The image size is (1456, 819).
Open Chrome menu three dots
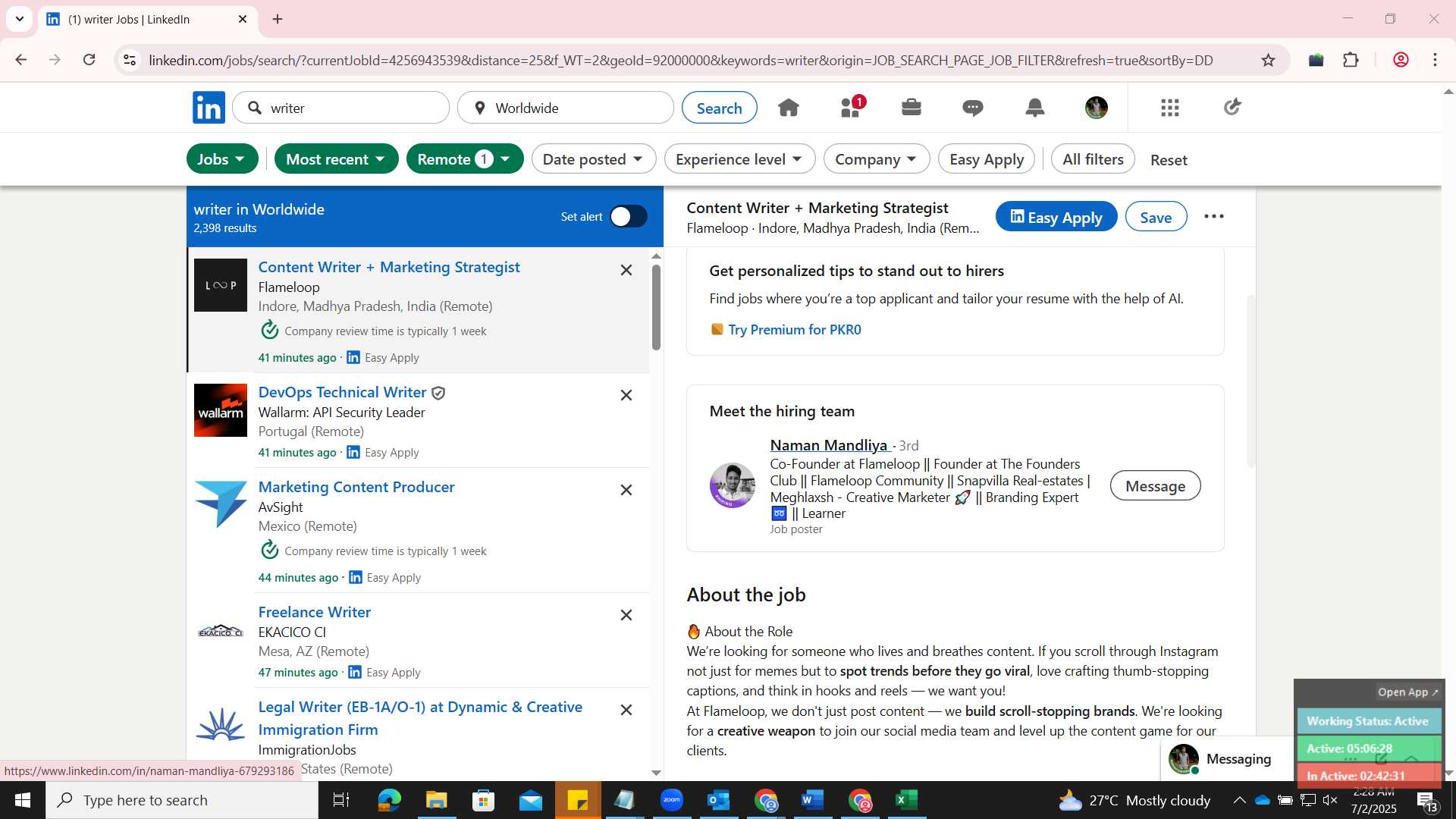[1435, 60]
